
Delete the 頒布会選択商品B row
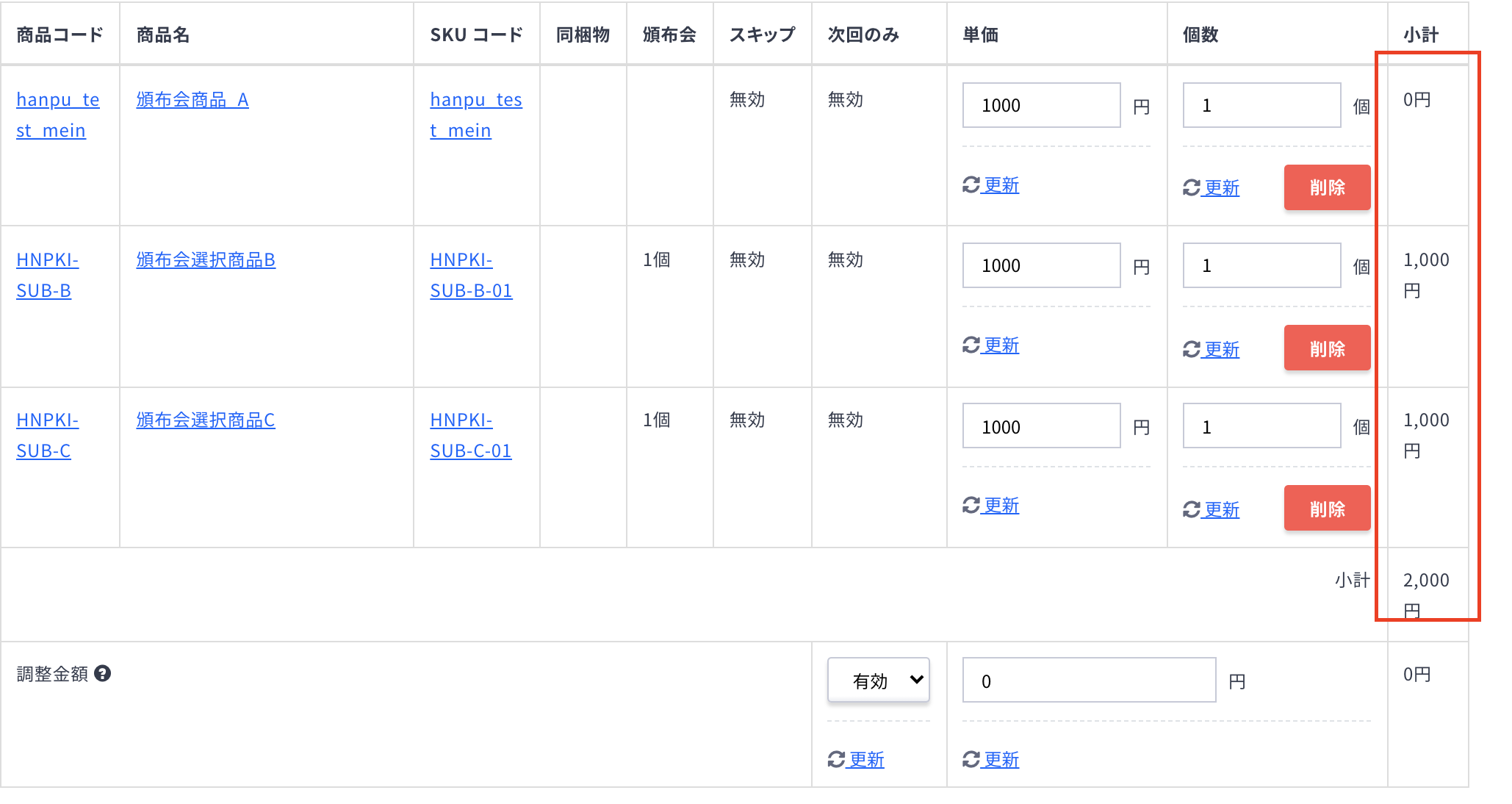click(1327, 348)
